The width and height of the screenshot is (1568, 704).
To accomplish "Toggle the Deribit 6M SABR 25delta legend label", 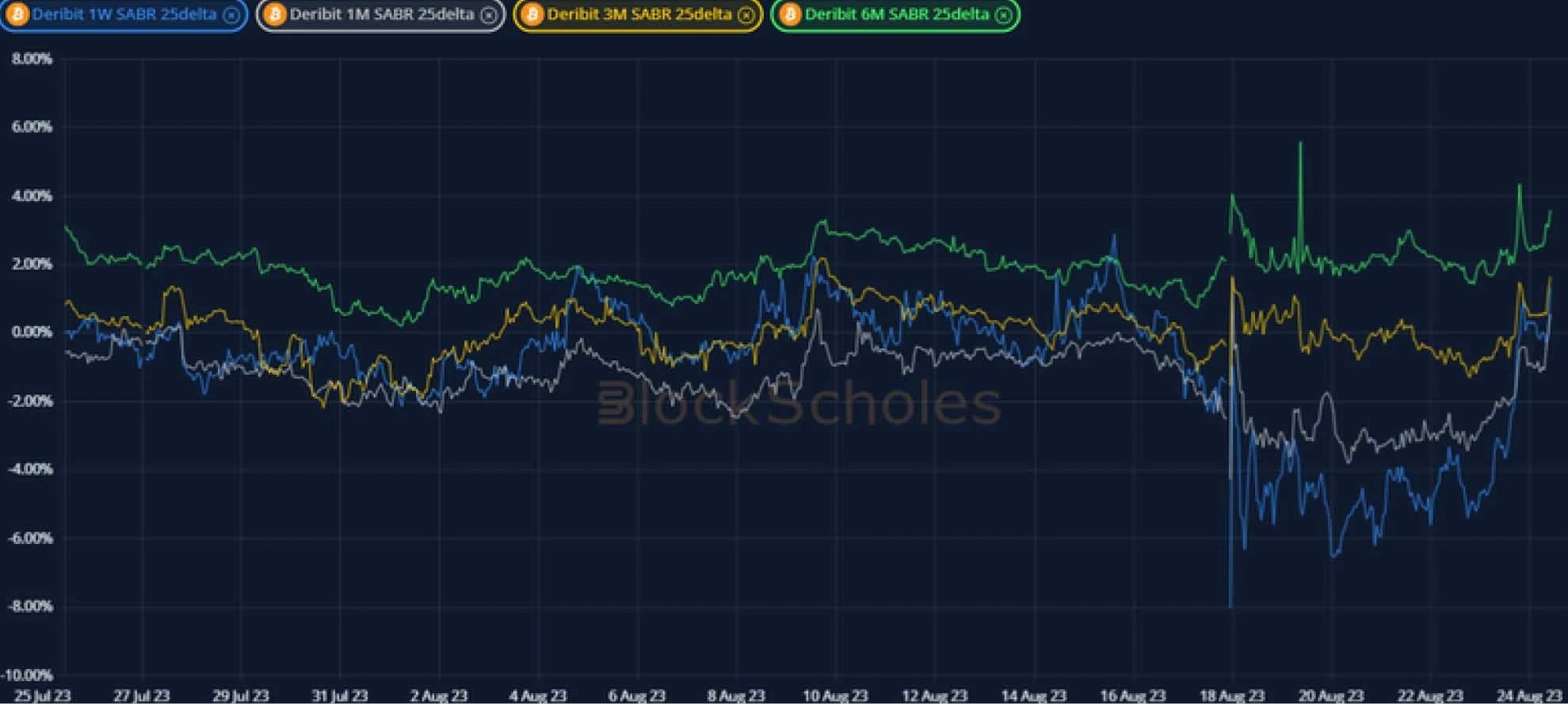I will (x=897, y=14).
